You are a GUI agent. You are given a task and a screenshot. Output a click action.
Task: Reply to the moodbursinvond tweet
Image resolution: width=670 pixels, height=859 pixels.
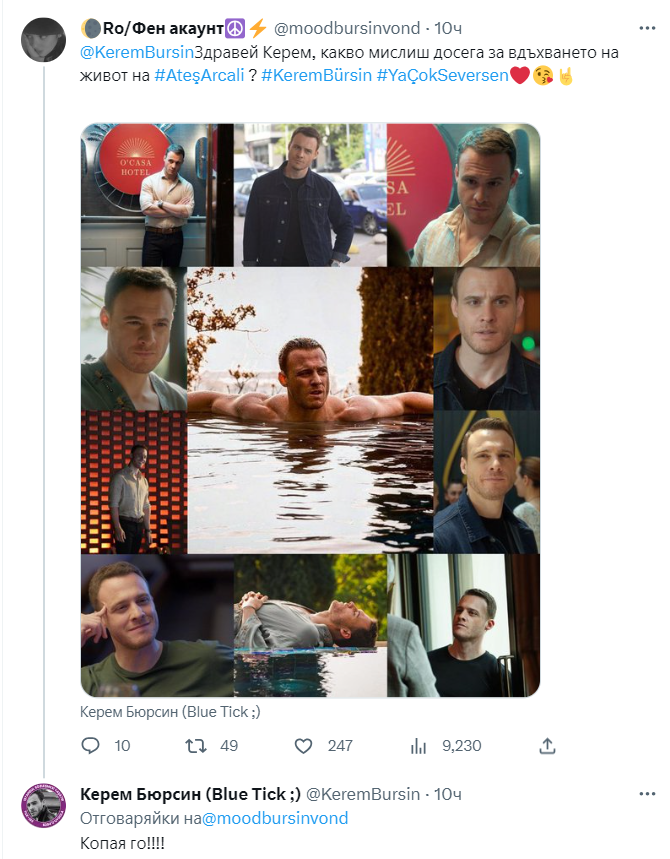[91, 746]
